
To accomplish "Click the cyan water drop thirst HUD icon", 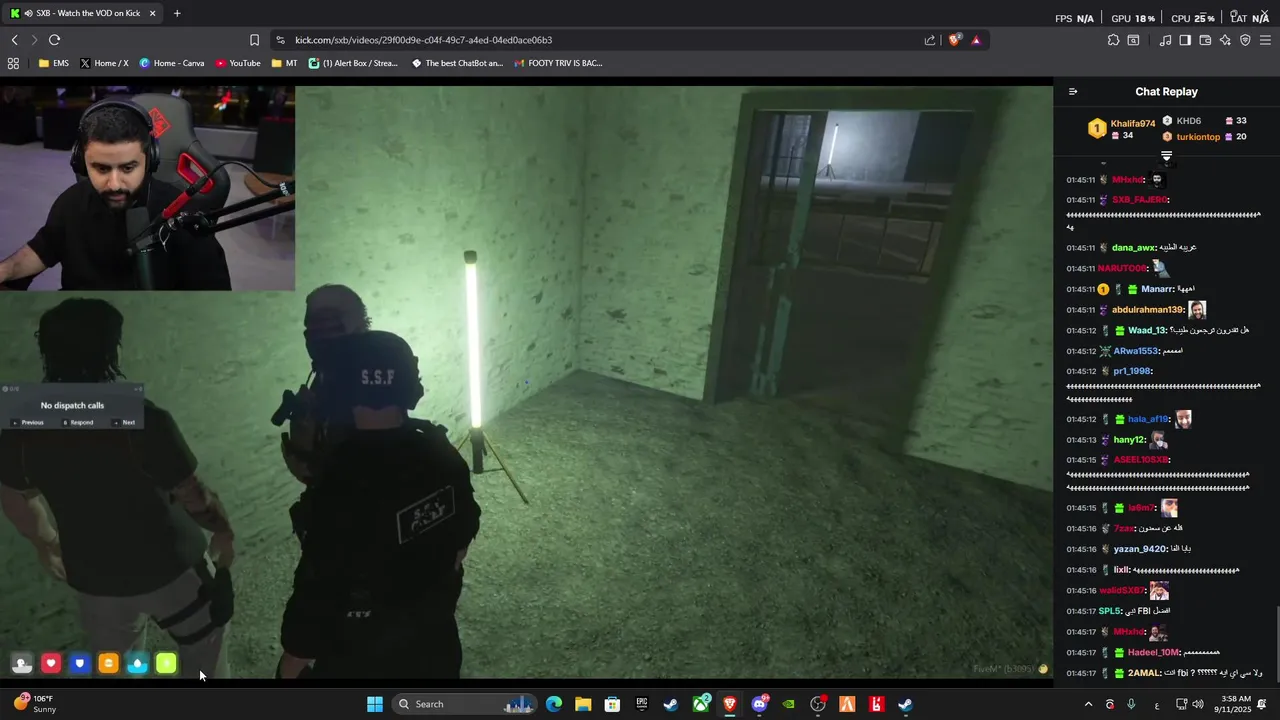I will [x=138, y=663].
